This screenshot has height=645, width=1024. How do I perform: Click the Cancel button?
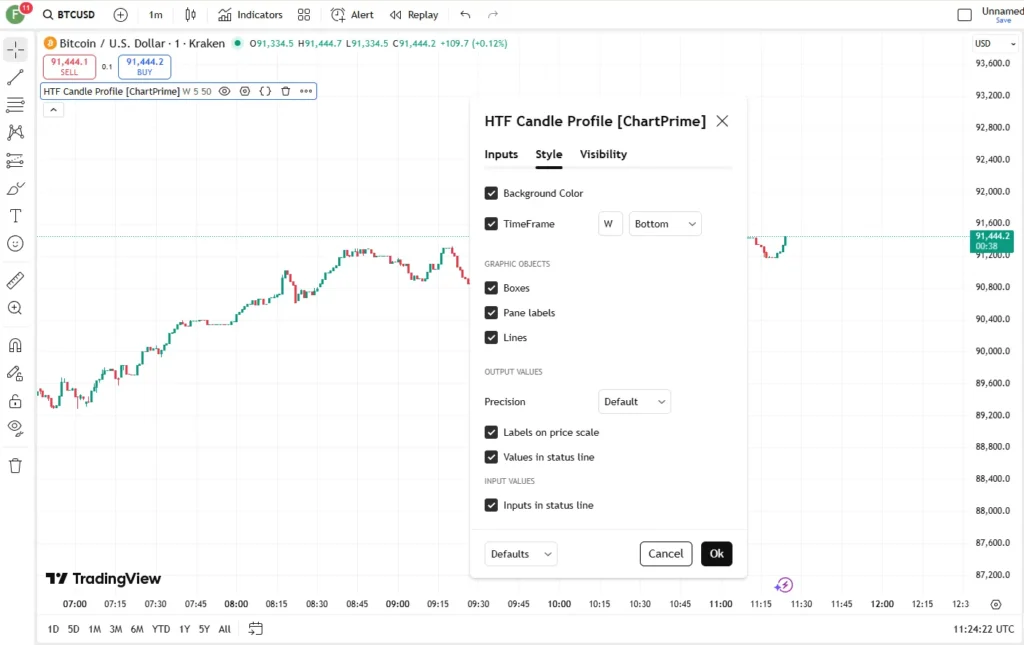pyautogui.click(x=665, y=554)
